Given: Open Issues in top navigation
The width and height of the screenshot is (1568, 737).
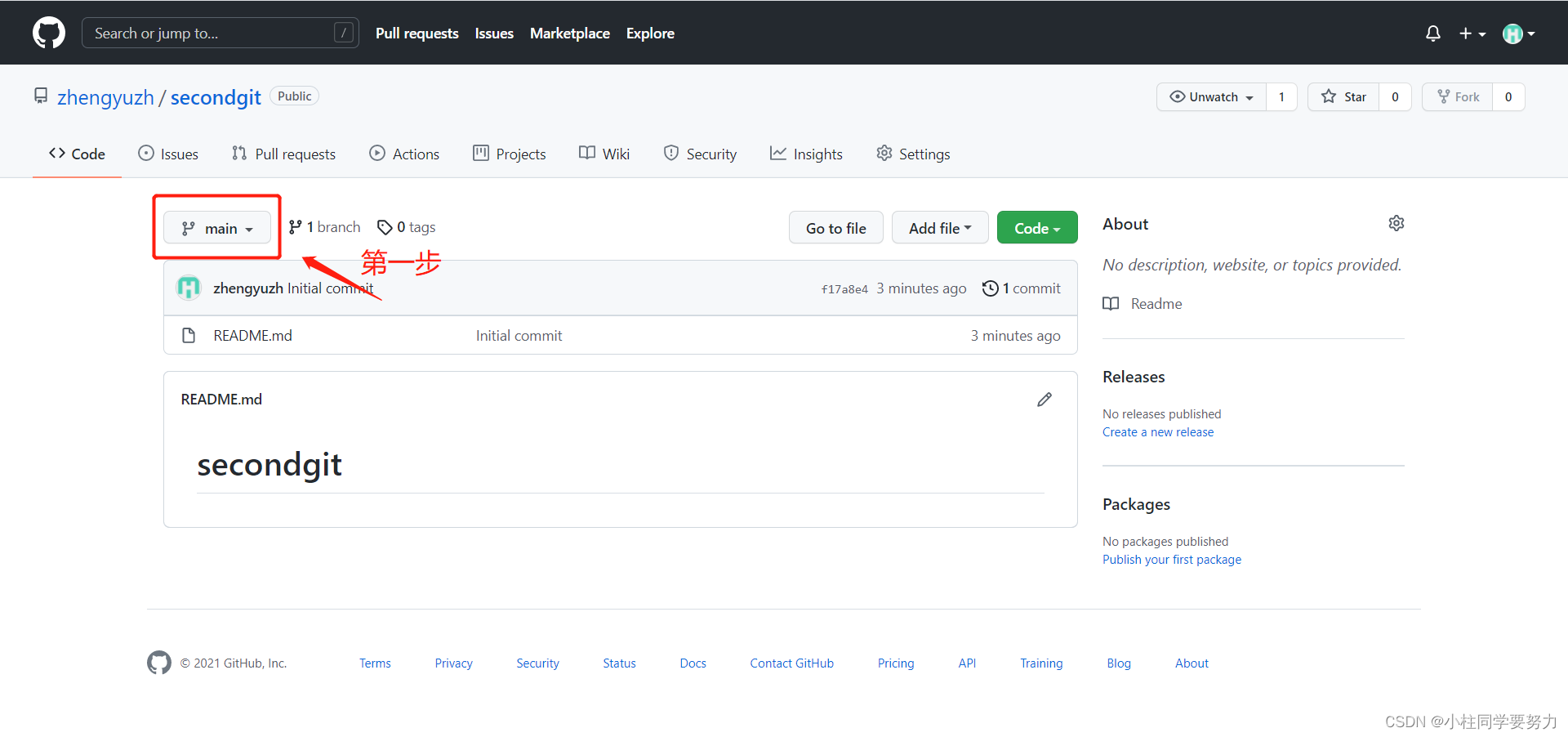Looking at the screenshot, I should pyautogui.click(x=494, y=33).
